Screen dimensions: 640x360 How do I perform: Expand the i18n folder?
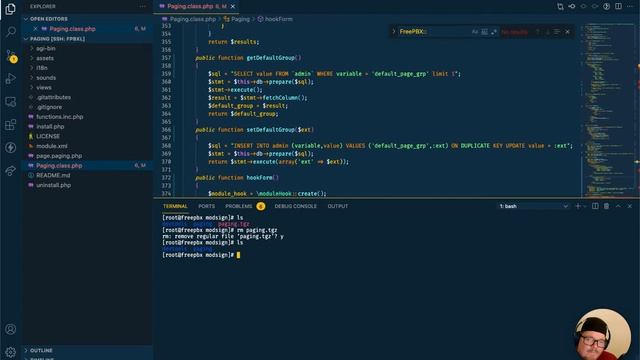(x=42, y=68)
